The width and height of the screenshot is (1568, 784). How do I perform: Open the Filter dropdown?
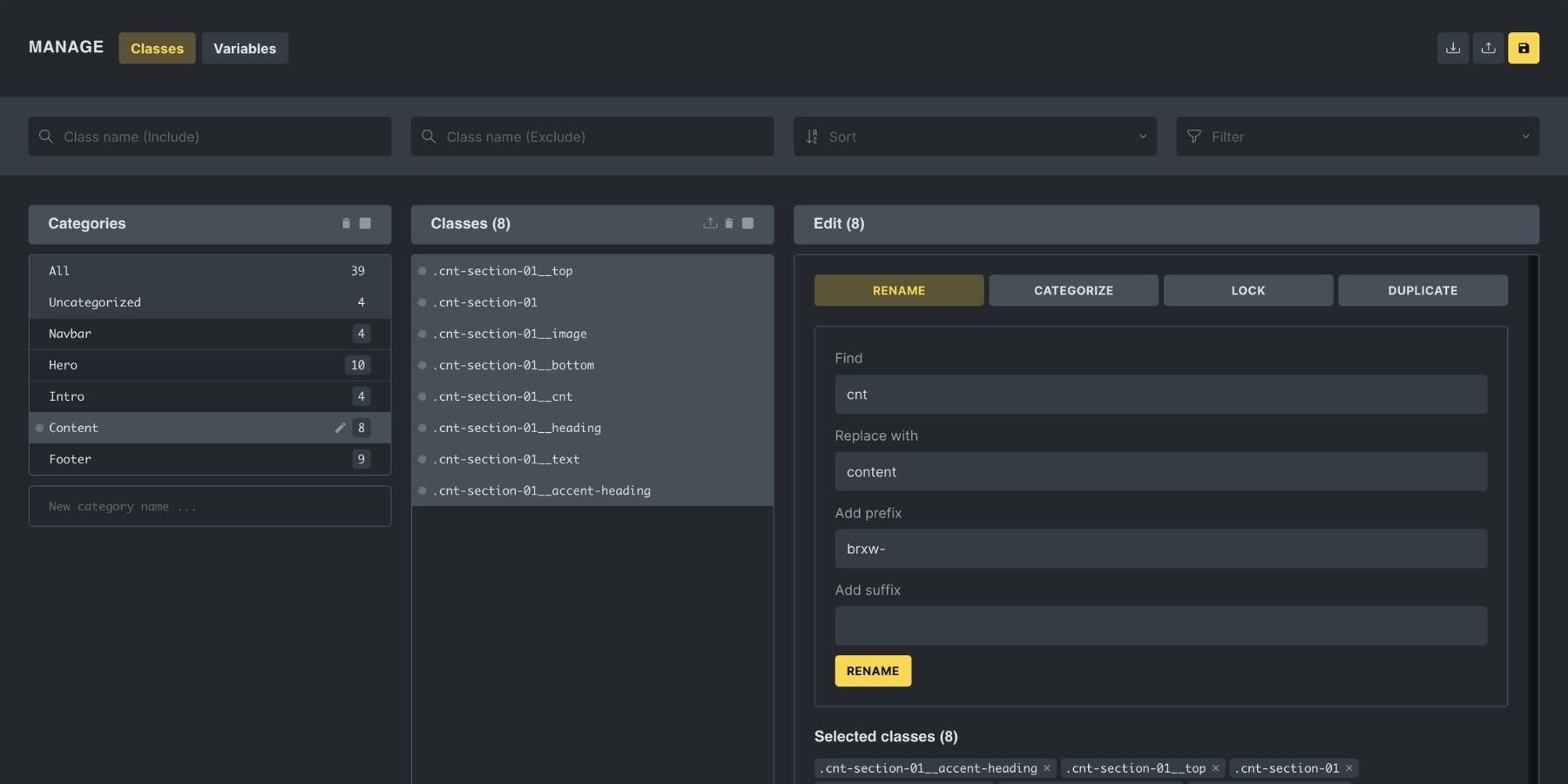pos(1357,137)
